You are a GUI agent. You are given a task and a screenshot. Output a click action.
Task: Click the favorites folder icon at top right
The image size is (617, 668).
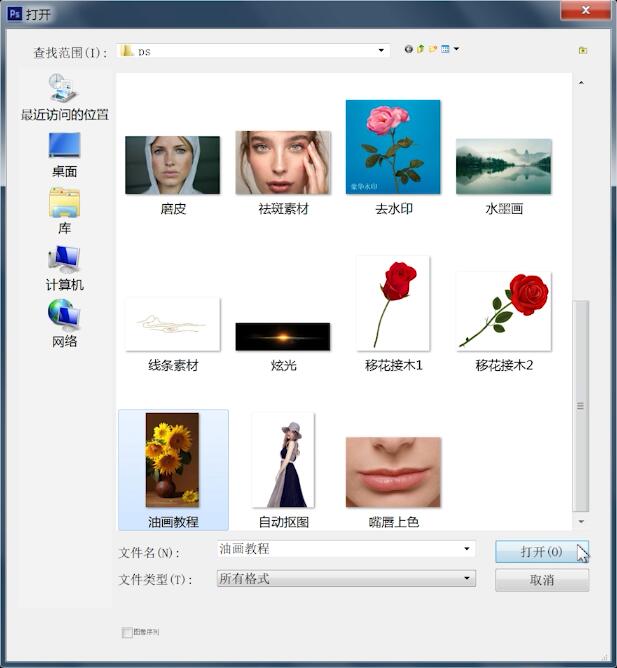tap(583, 51)
